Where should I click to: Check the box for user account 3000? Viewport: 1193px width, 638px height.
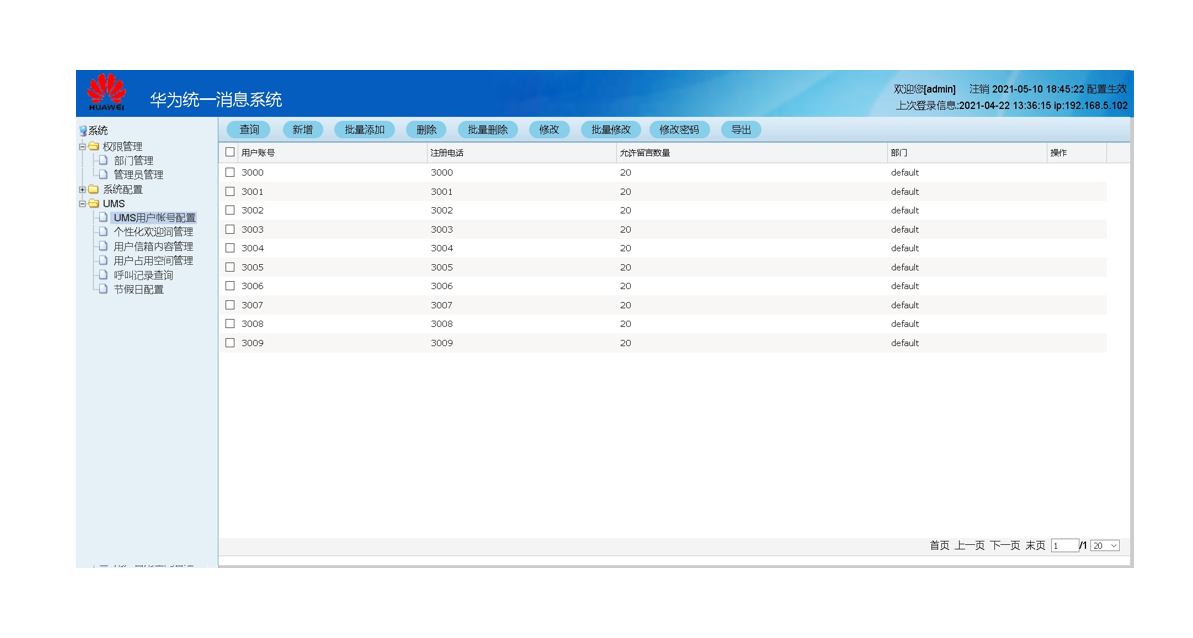pos(230,173)
